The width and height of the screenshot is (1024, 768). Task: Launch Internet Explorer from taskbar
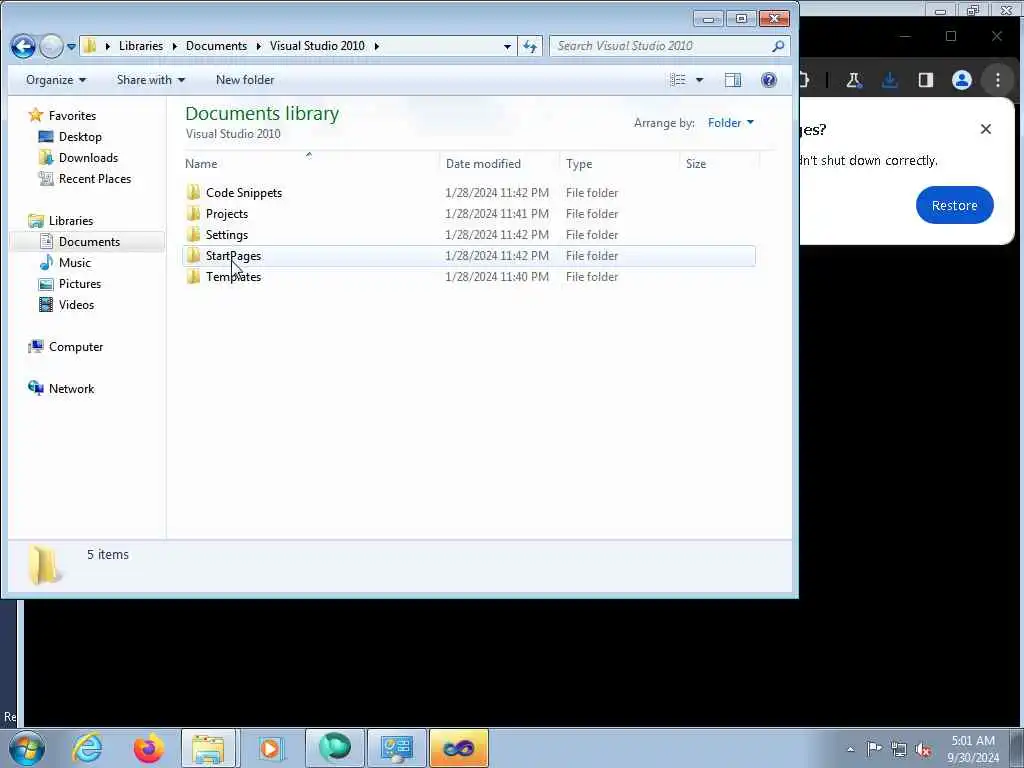click(87, 748)
